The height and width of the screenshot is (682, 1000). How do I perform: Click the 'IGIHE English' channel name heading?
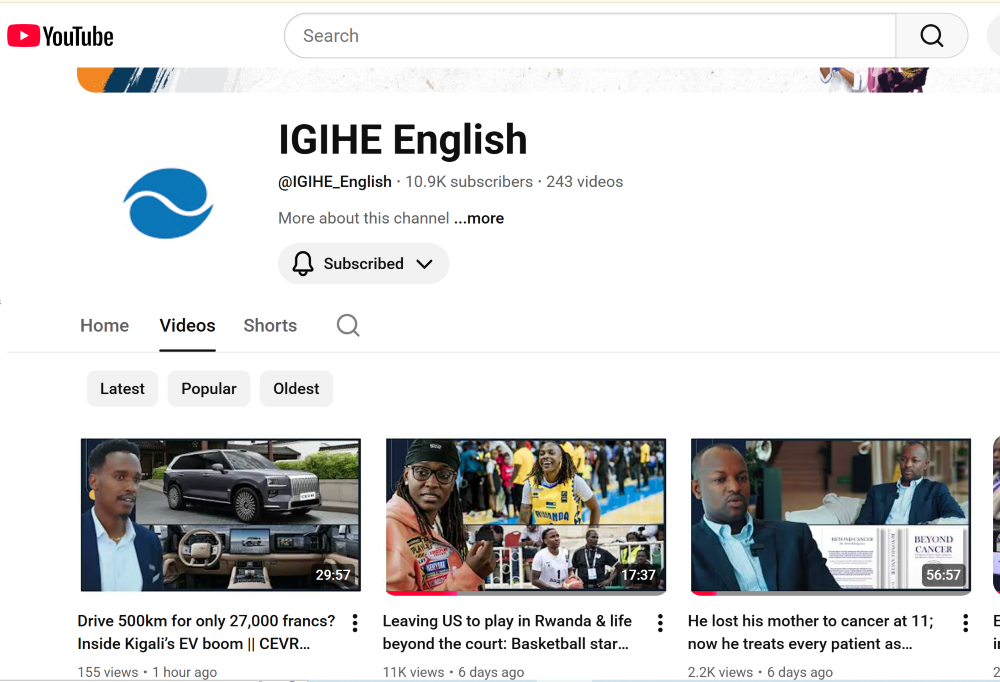(x=403, y=139)
